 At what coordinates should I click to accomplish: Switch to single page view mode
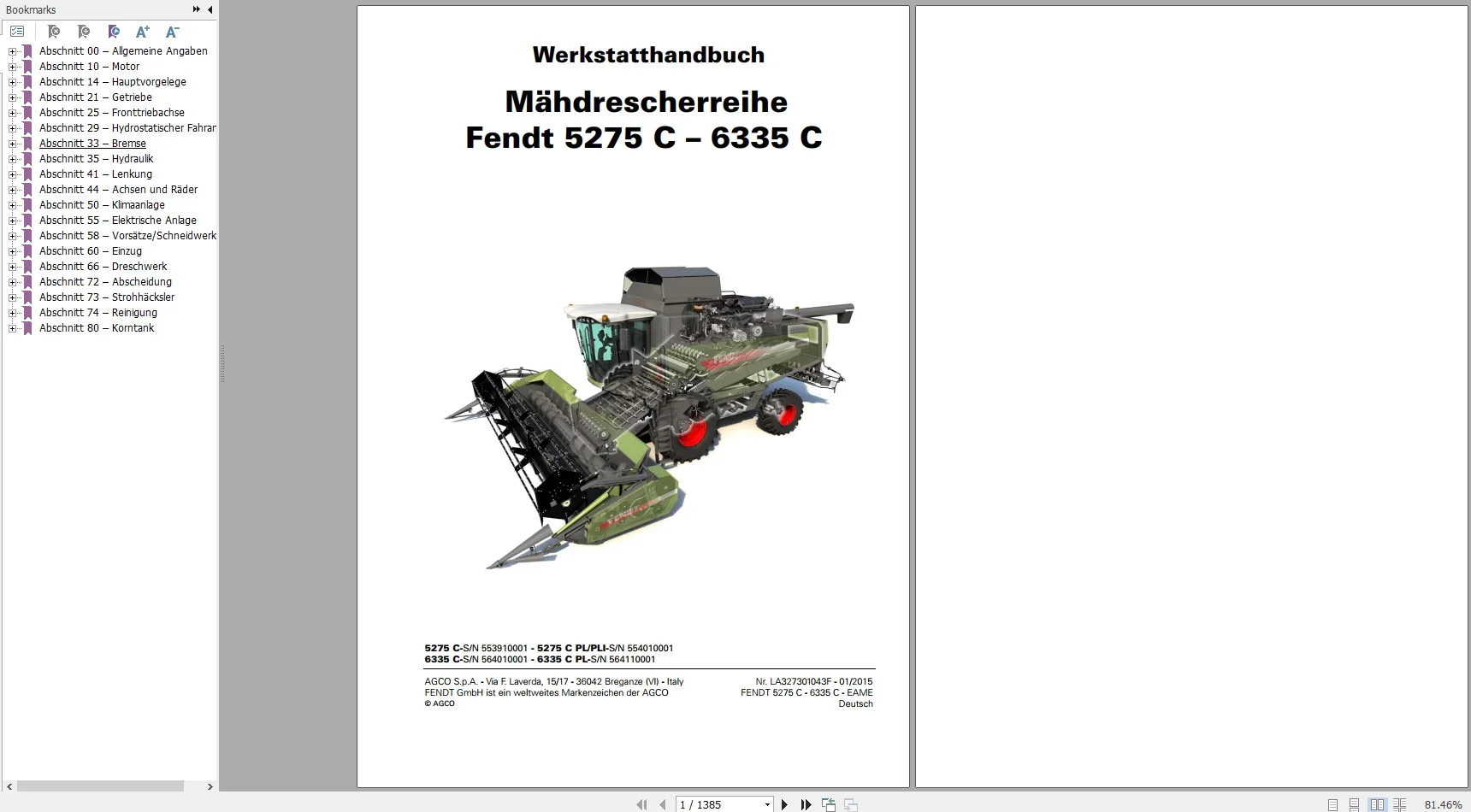1332,805
